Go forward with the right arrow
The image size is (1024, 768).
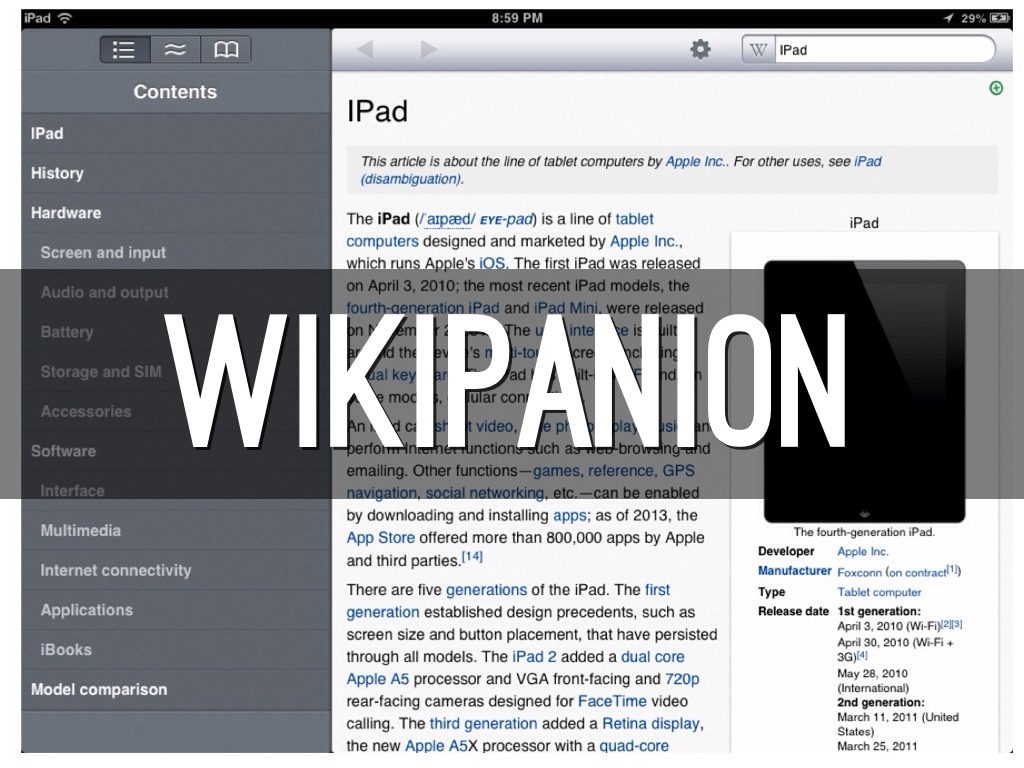point(428,50)
